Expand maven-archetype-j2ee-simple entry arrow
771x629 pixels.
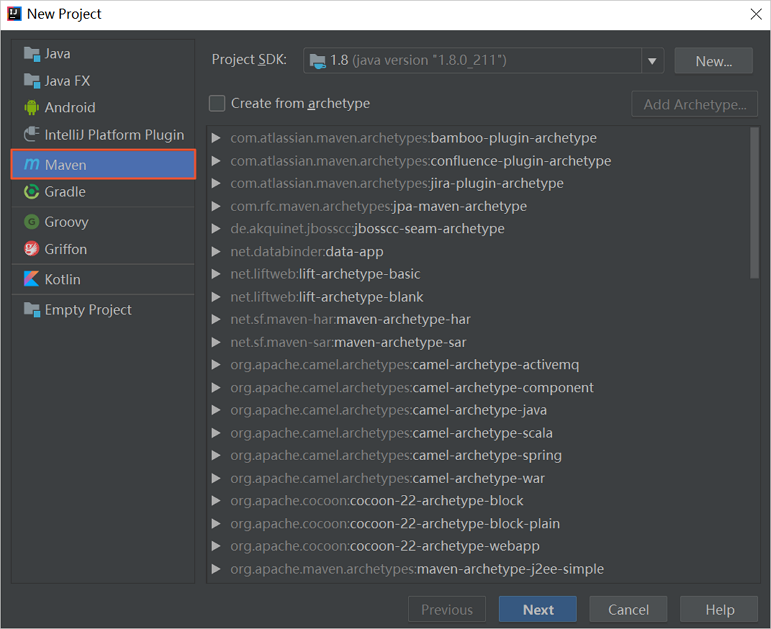pos(216,569)
